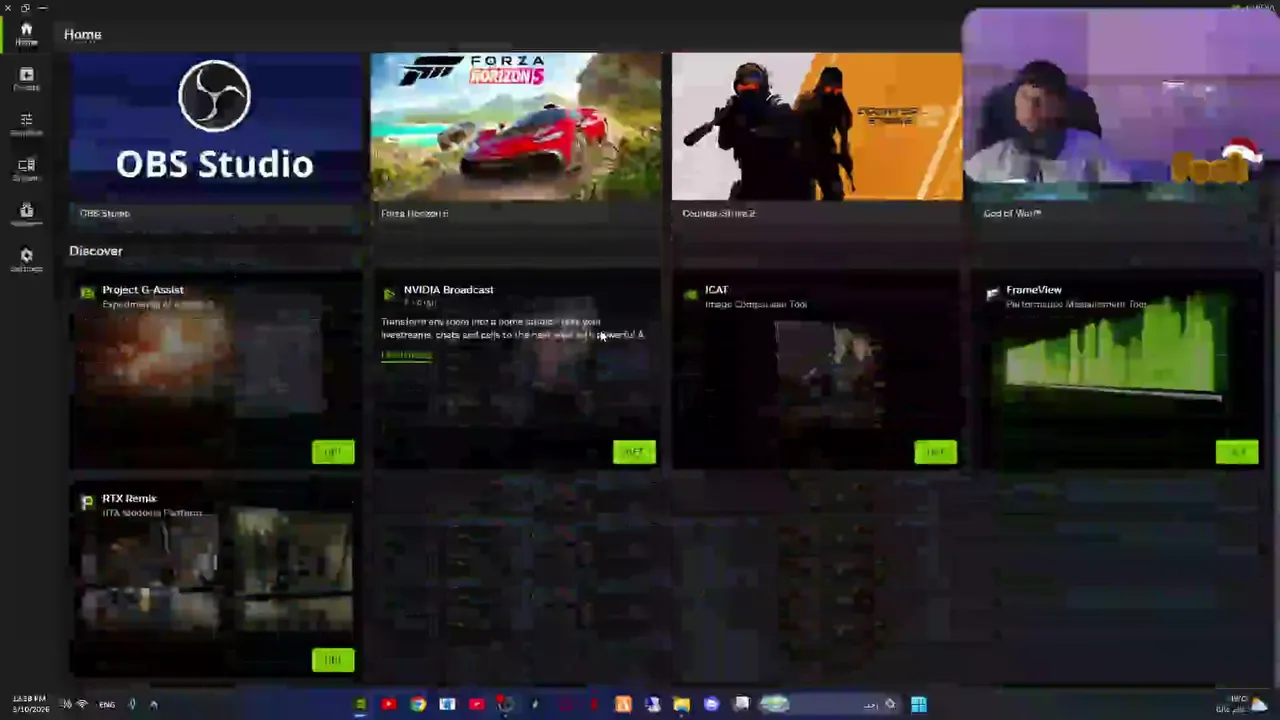
Task: Click the ENG language indicator in tray
Action: tap(107, 704)
